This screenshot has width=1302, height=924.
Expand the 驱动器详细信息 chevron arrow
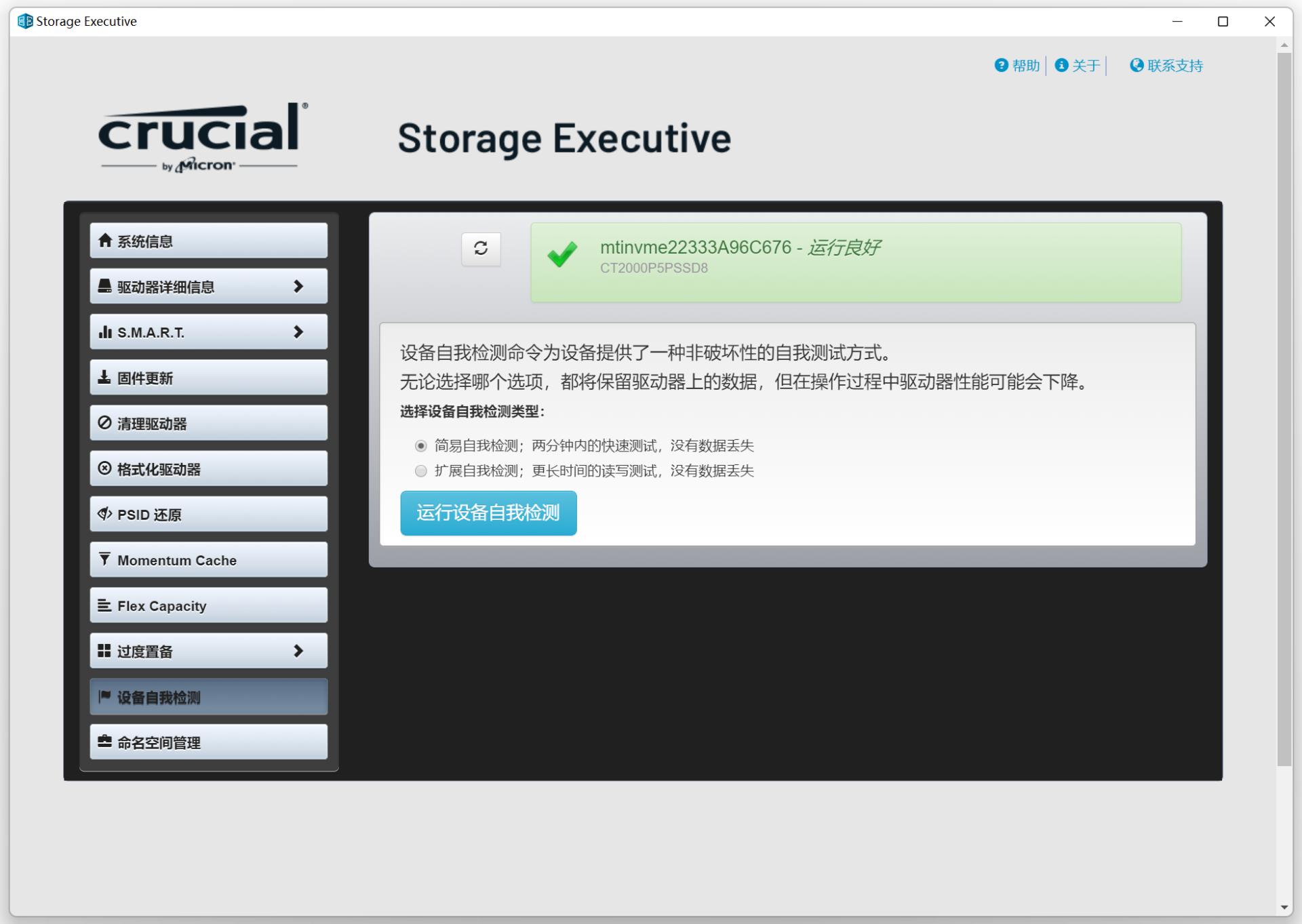click(x=298, y=286)
